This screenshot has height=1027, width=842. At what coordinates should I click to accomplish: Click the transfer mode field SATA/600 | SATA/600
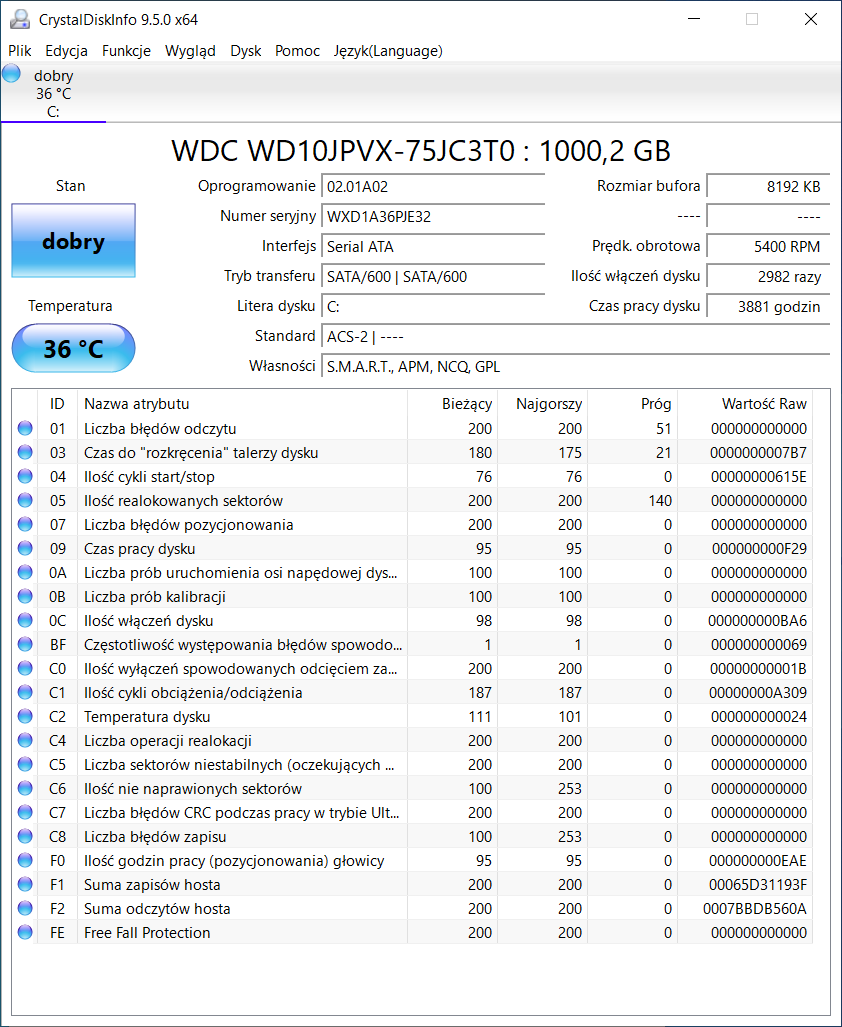(x=433, y=276)
